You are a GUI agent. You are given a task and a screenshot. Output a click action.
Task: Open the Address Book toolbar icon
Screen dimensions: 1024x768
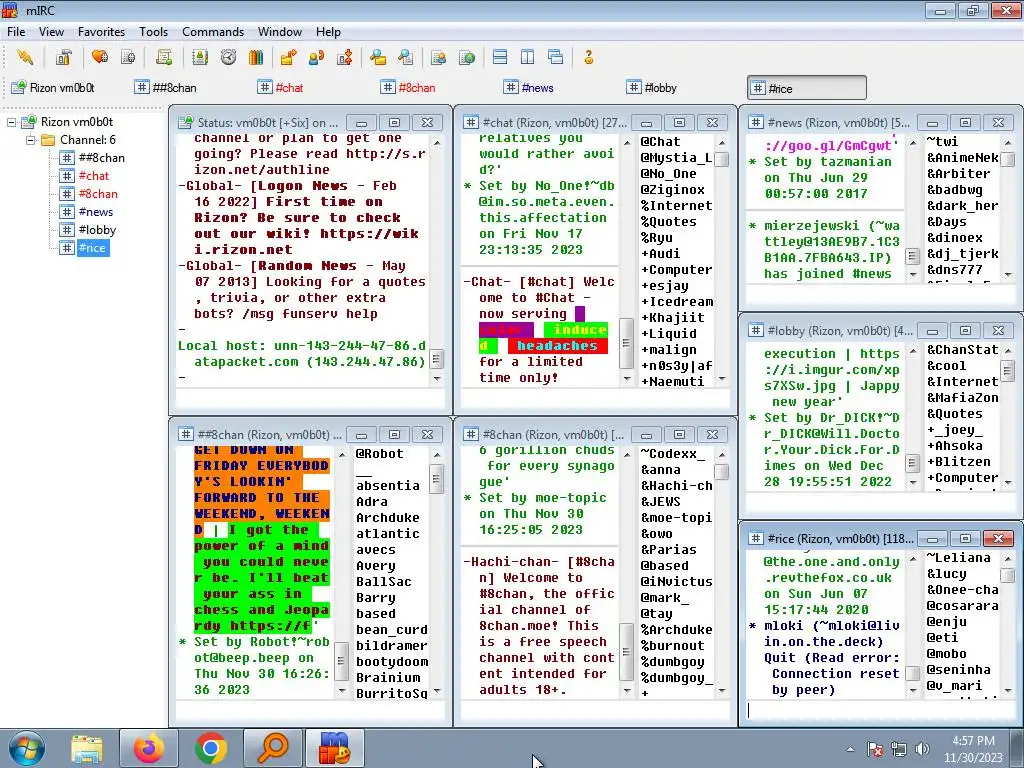tap(200, 57)
